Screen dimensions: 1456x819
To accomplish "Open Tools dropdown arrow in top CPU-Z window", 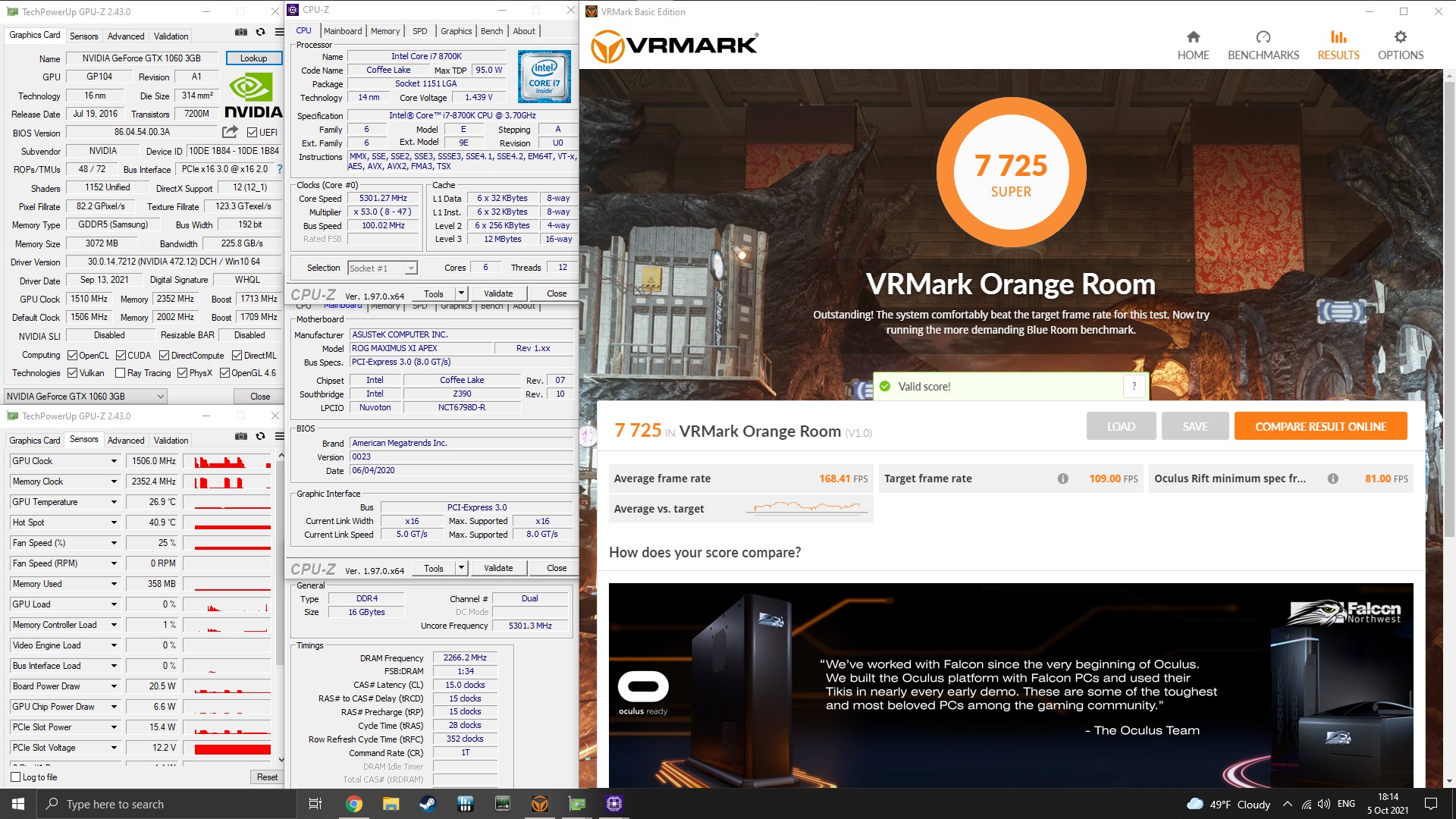I will [x=460, y=293].
